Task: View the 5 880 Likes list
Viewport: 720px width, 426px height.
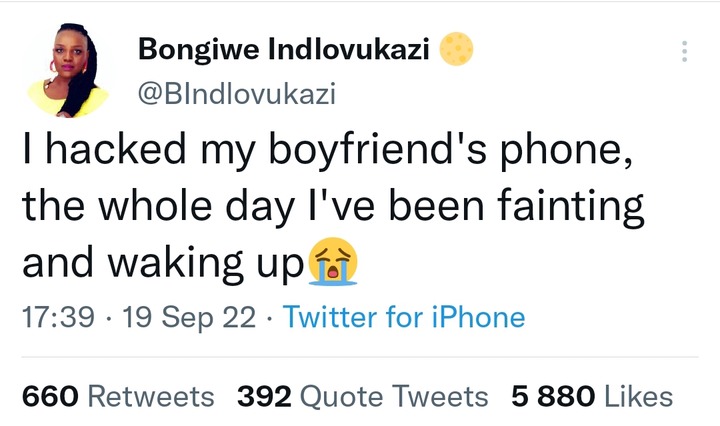Action: coord(592,397)
